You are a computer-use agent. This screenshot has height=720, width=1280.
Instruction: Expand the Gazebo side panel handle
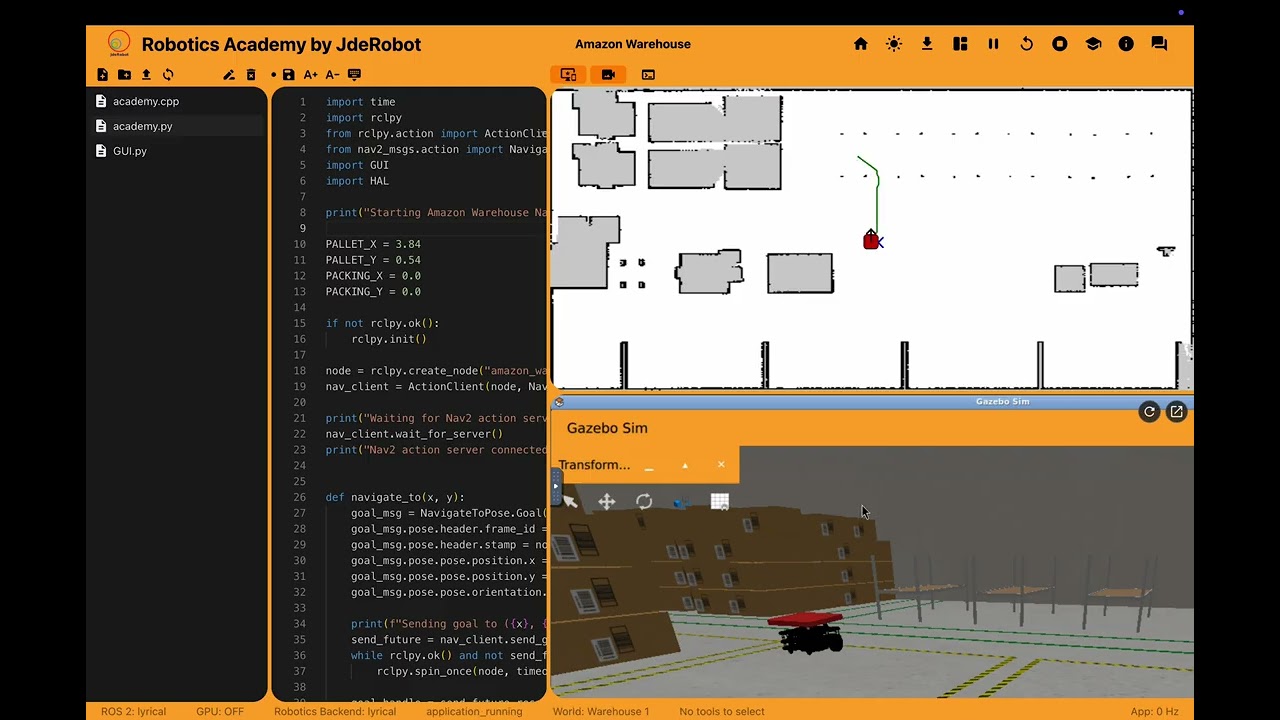click(x=555, y=487)
